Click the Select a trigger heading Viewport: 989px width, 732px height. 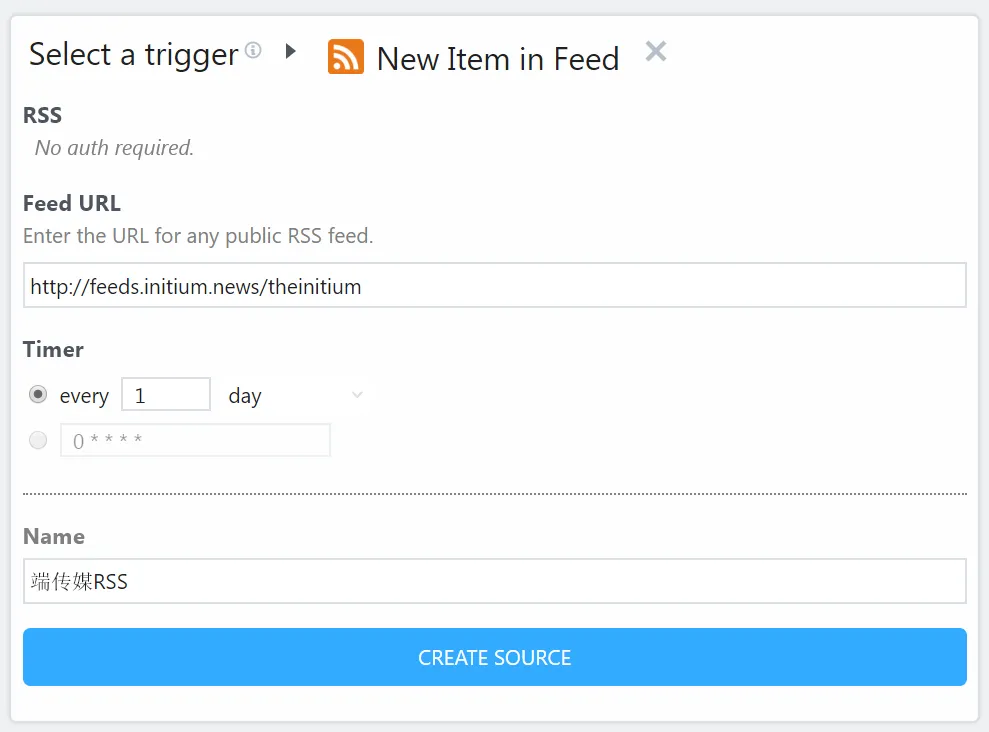(x=134, y=54)
